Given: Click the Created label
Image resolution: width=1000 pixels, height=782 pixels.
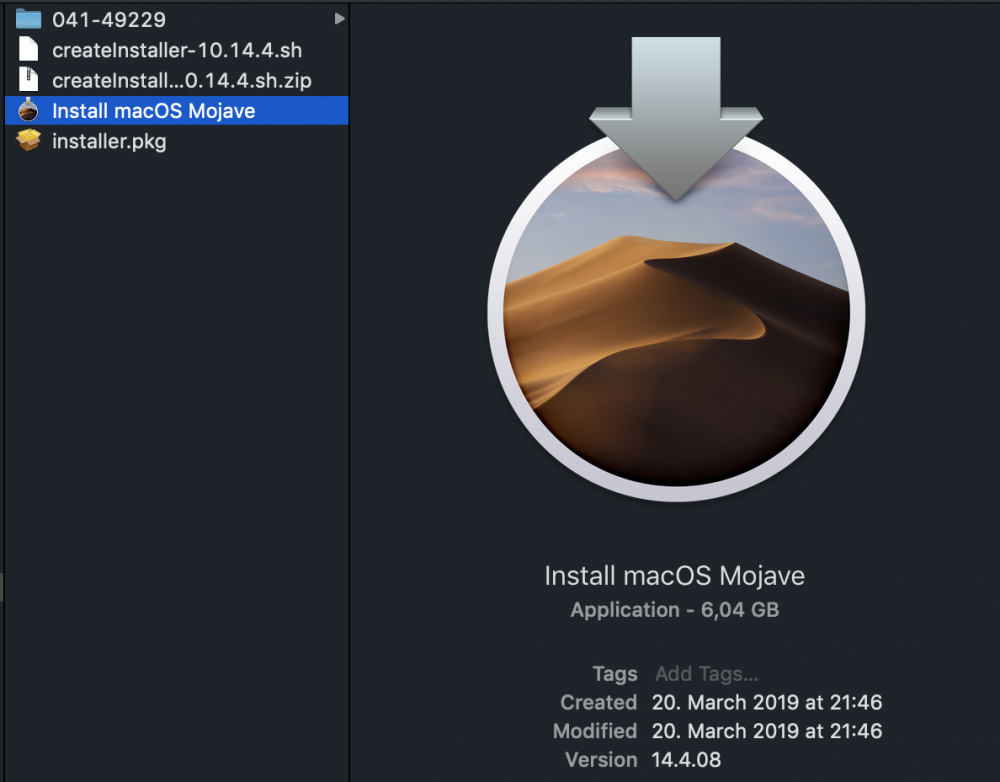Looking at the screenshot, I should coord(599,702).
